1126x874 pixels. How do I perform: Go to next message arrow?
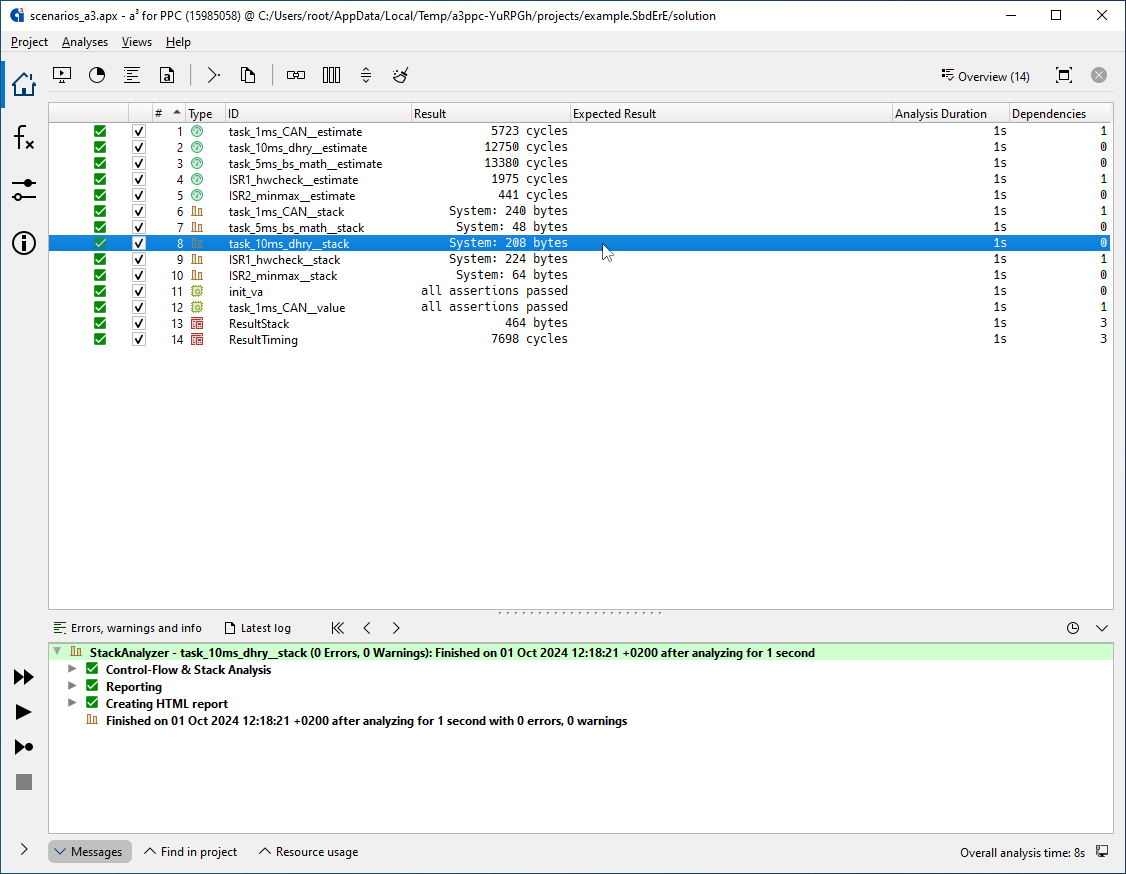(x=396, y=628)
